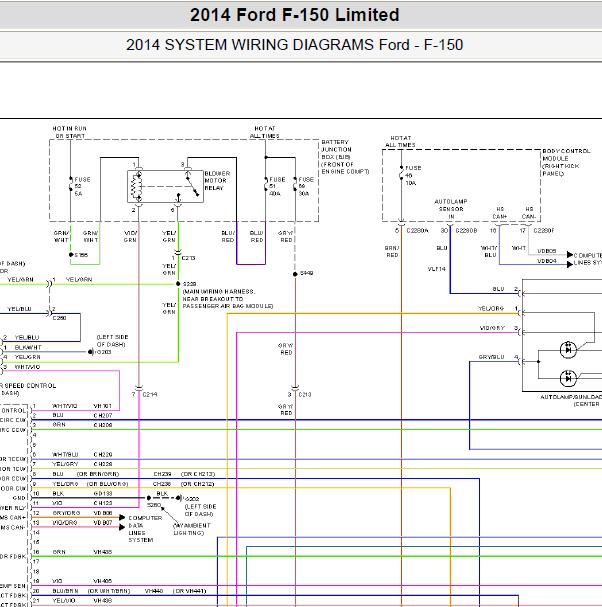Click circuit label CH207
The width and height of the screenshot is (602, 607).
point(103,415)
